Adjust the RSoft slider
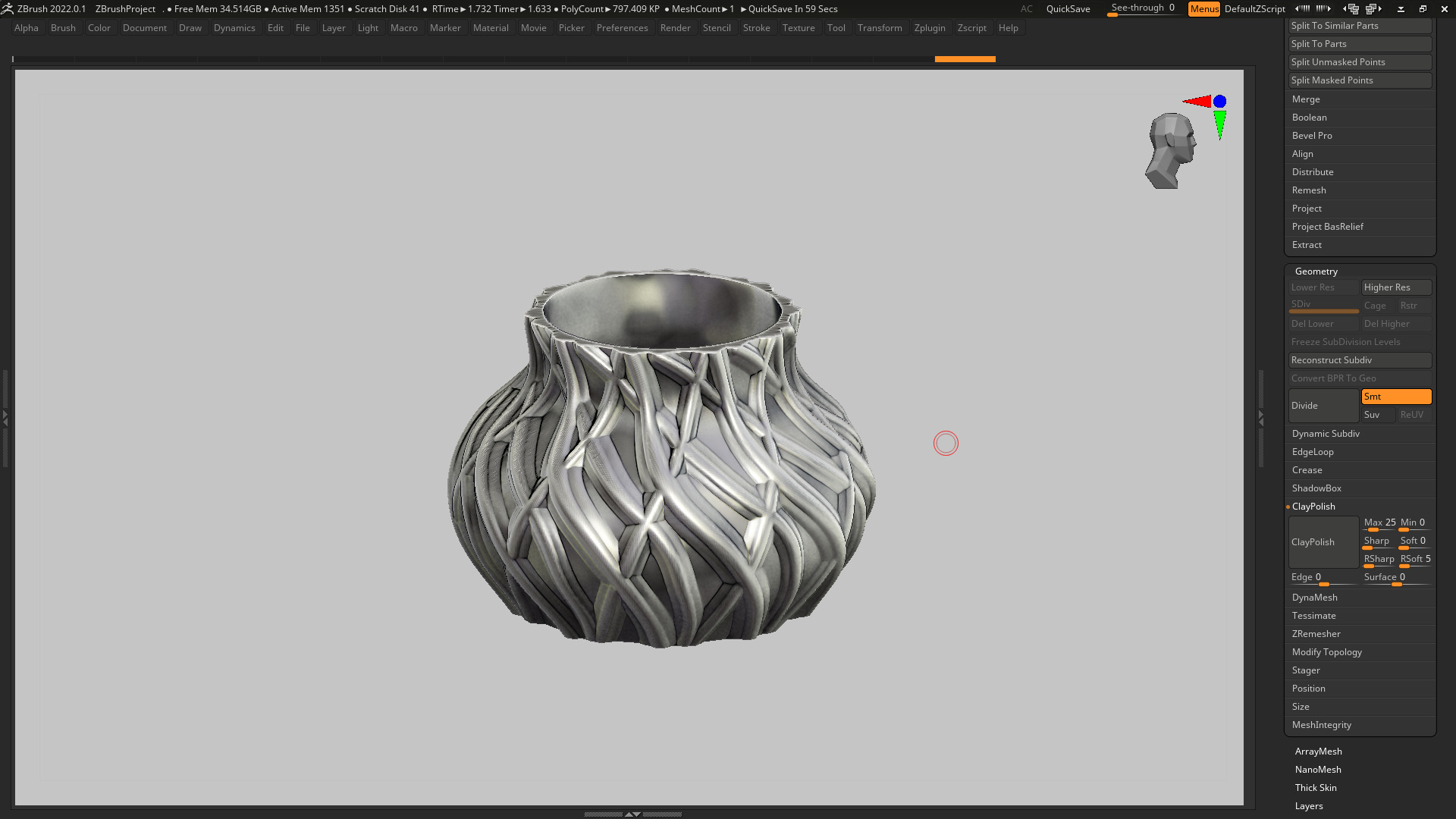 click(x=1415, y=560)
